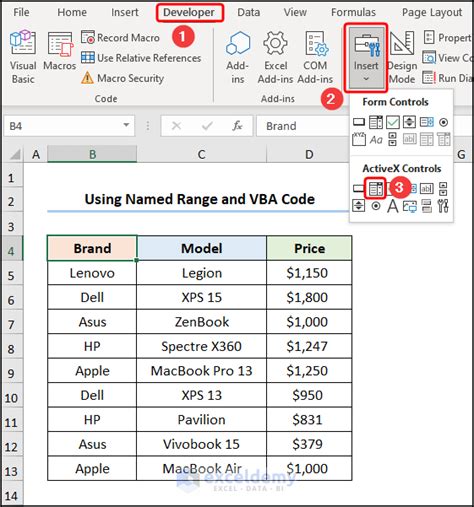This screenshot has height=507, width=474.
Task: Select column D header
Action: [309, 155]
